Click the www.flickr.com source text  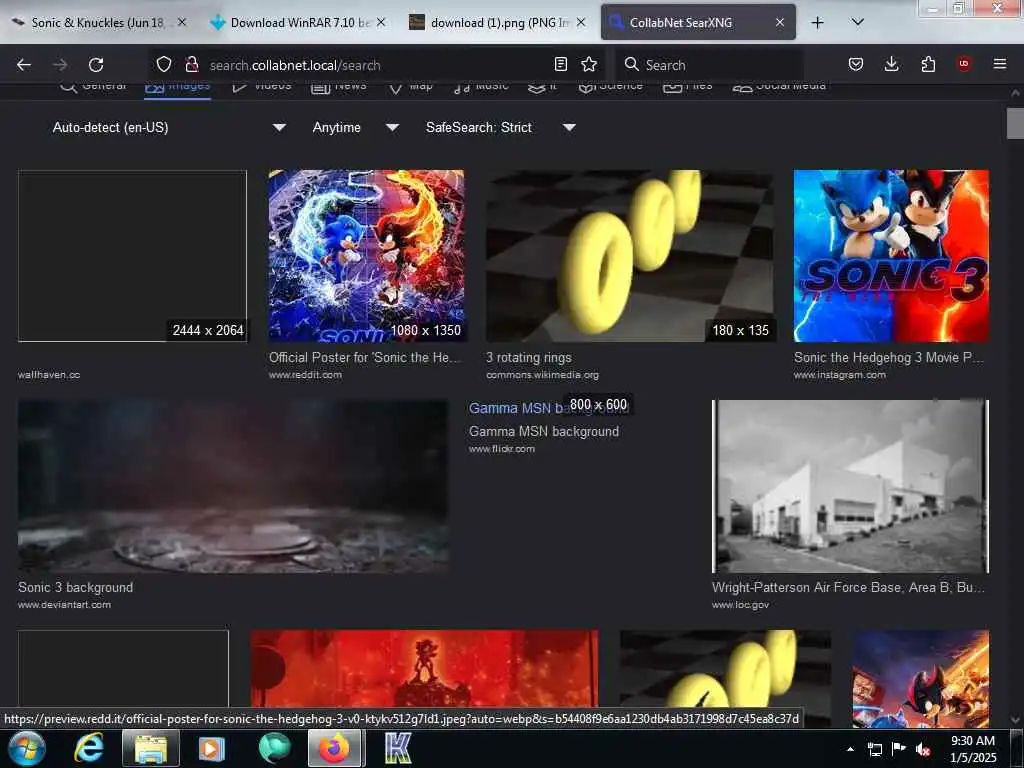(502, 449)
